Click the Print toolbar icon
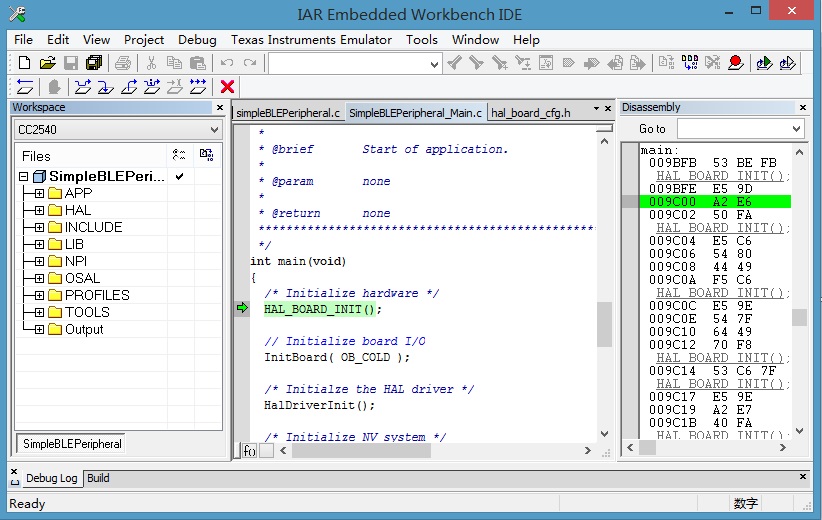The height and width of the screenshot is (520, 822). tap(123, 63)
